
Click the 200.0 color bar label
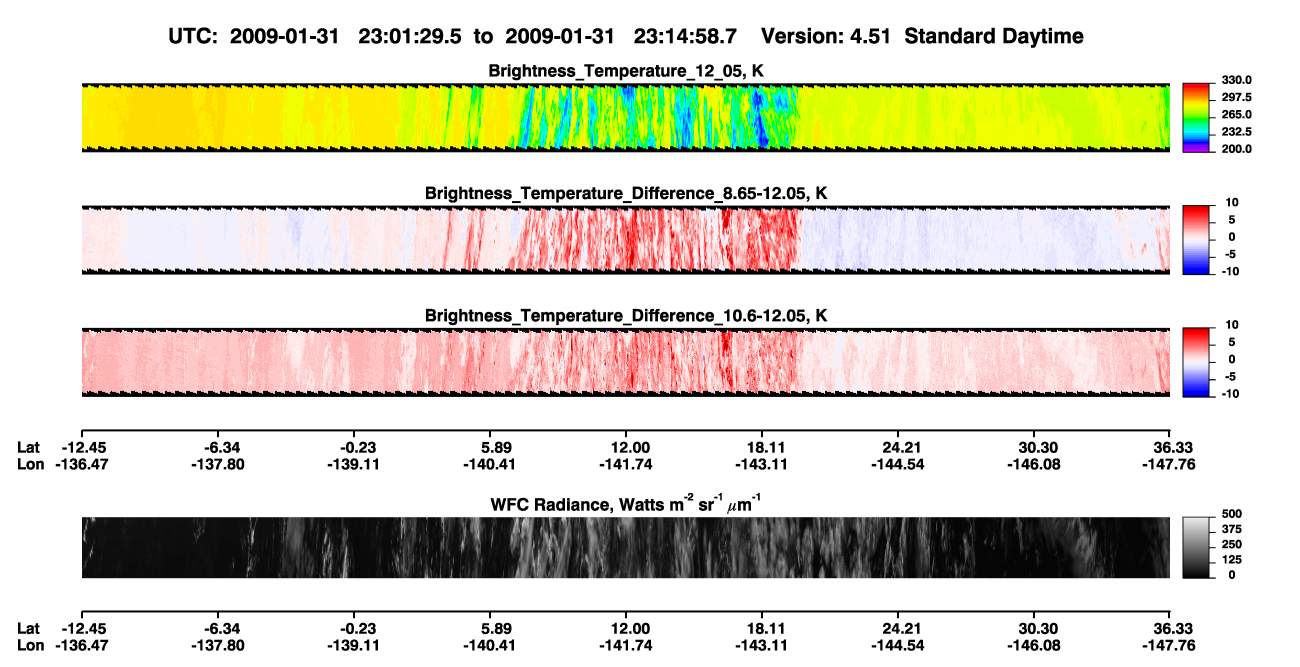pos(1236,148)
